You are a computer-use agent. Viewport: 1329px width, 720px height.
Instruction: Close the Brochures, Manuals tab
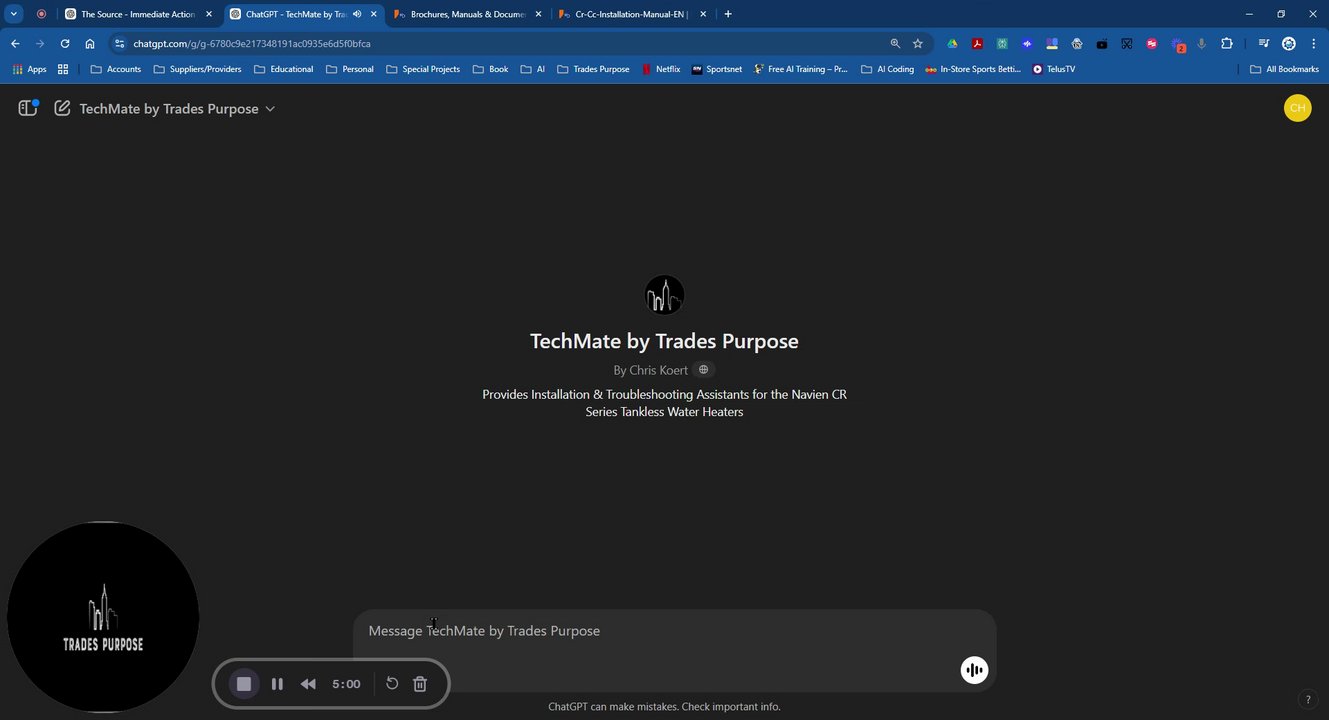point(538,14)
